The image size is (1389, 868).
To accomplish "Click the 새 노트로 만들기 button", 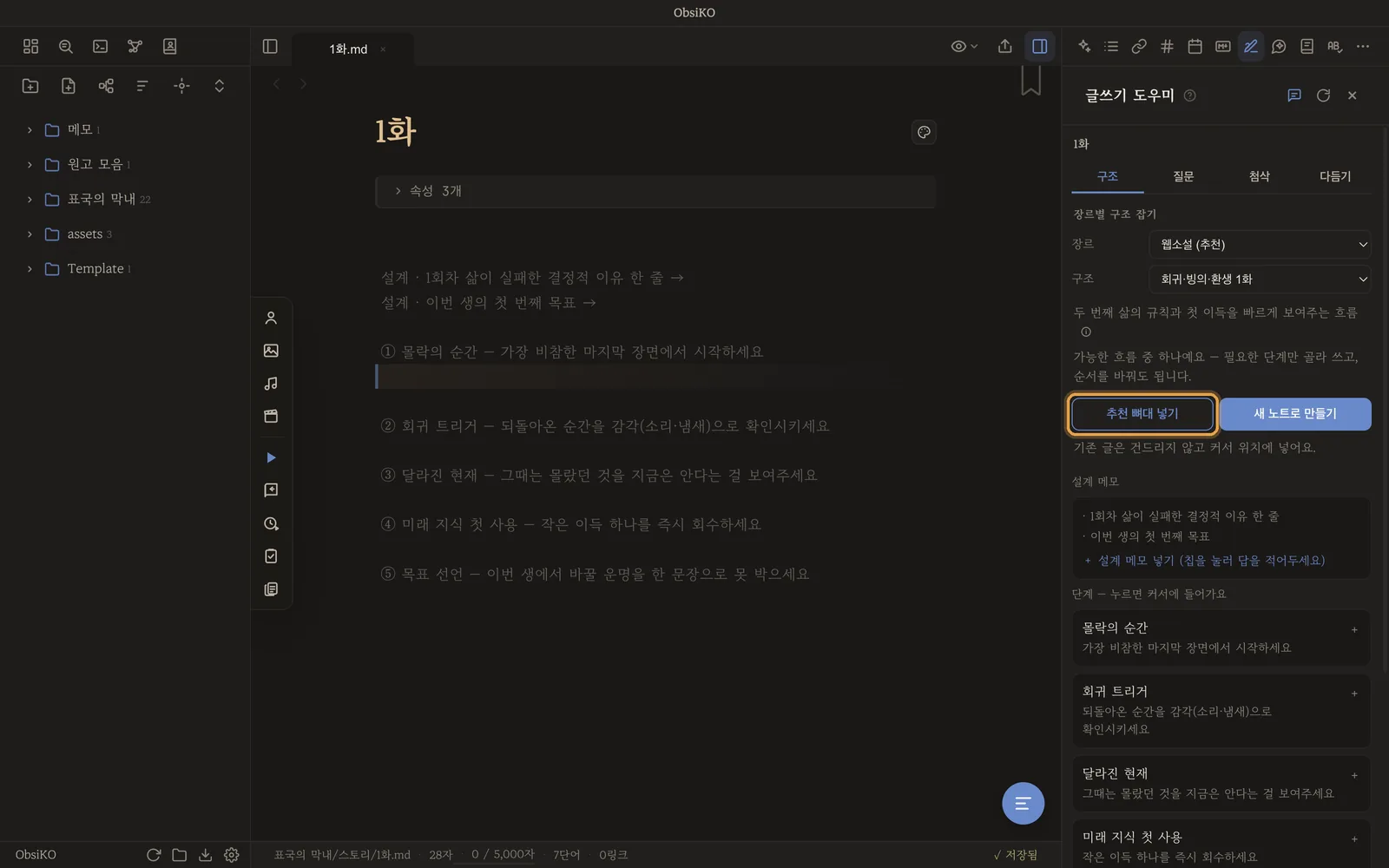I will 1295,414.
